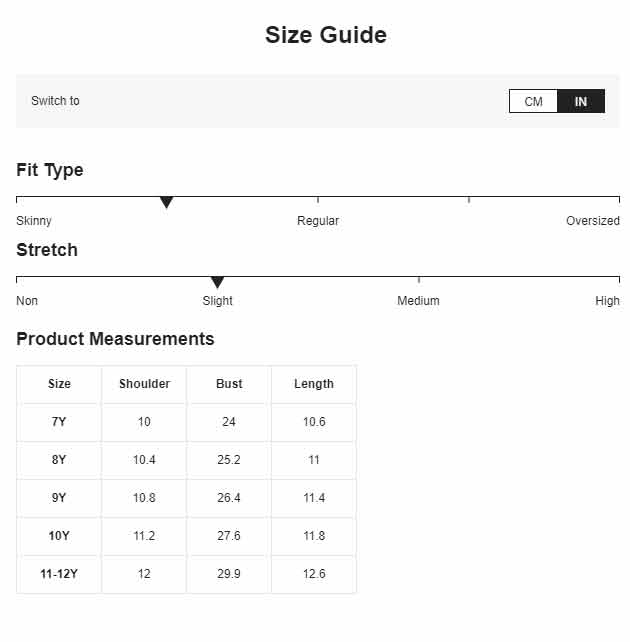Click the Non stretch label
This screenshot has height=642, width=630.
click(27, 301)
